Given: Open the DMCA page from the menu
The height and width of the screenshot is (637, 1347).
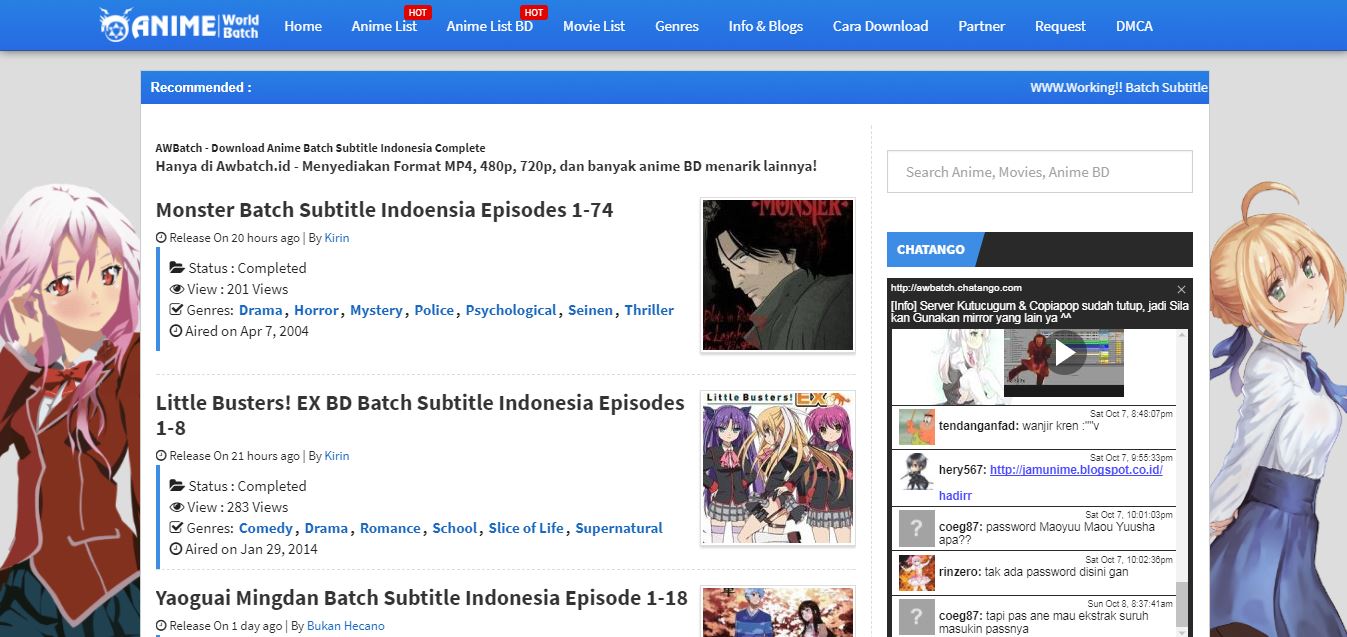Looking at the screenshot, I should tap(1133, 26).
